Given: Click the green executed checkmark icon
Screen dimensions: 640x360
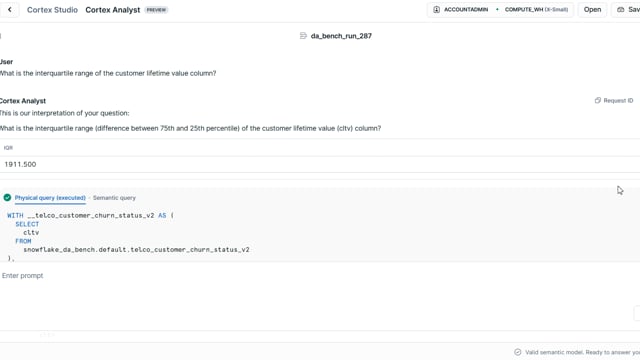Looking at the screenshot, I should coord(7,198).
